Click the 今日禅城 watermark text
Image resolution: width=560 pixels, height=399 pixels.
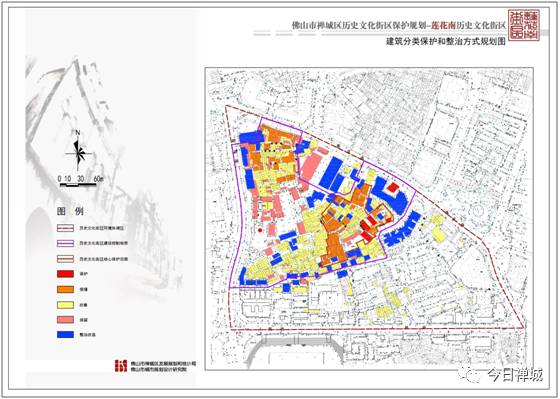(515, 375)
